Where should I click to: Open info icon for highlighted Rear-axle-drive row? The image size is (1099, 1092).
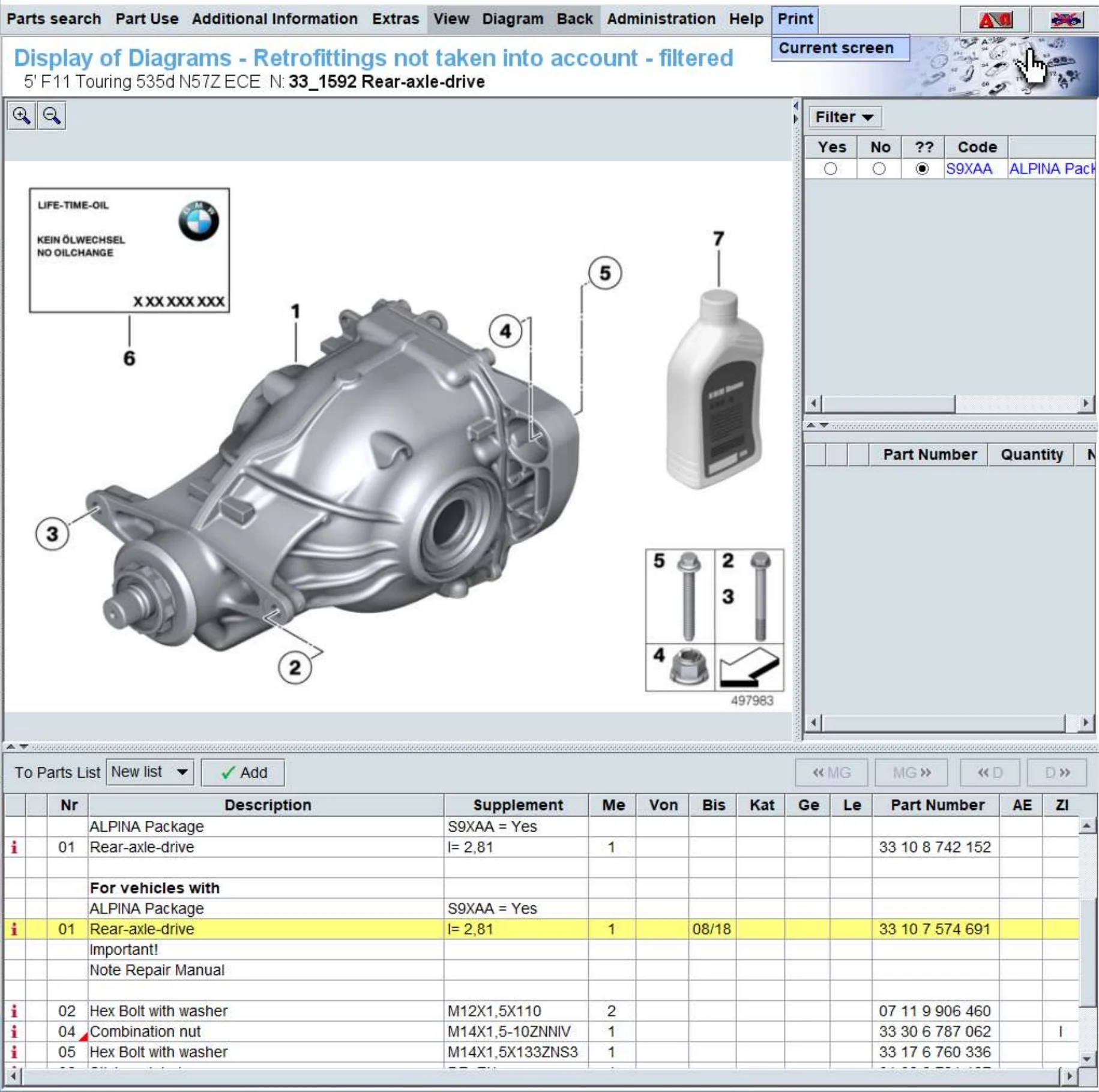(14, 929)
